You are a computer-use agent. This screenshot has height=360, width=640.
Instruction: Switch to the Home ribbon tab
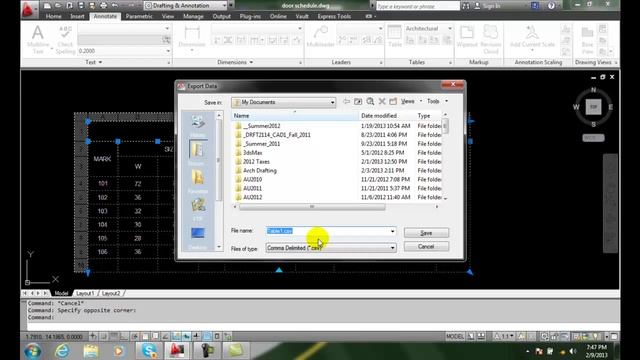tap(53, 16)
